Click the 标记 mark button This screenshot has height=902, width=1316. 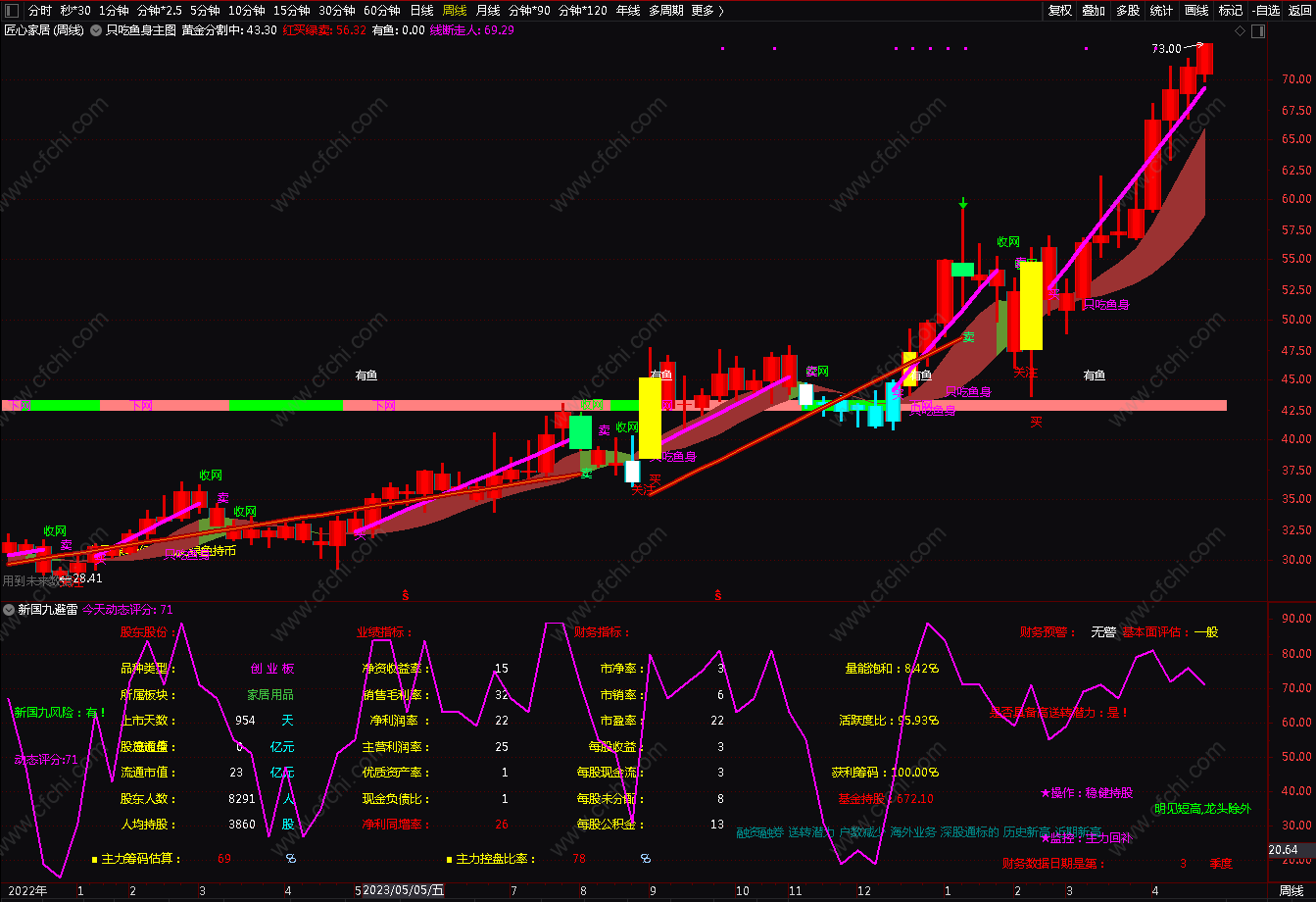click(1231, 10)
